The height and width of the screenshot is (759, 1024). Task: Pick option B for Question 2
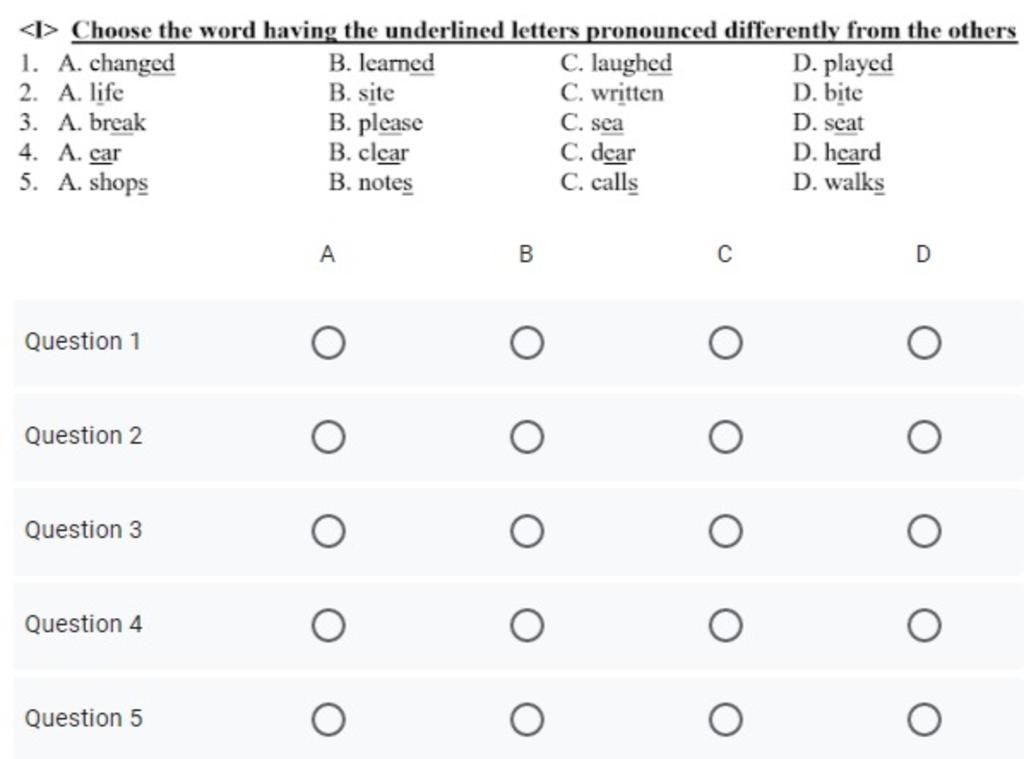tap(526, 437)
